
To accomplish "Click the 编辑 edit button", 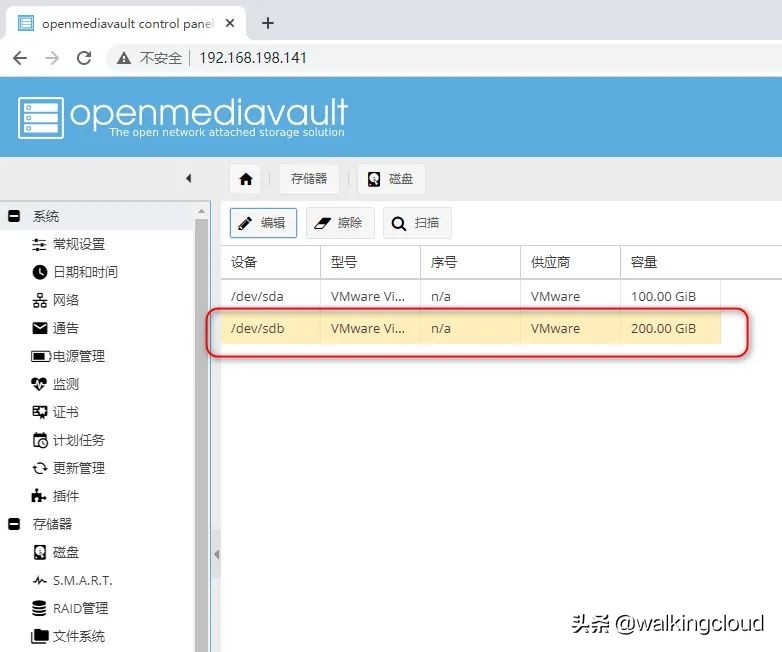I will pyautogui.click(x=263, y=222).
